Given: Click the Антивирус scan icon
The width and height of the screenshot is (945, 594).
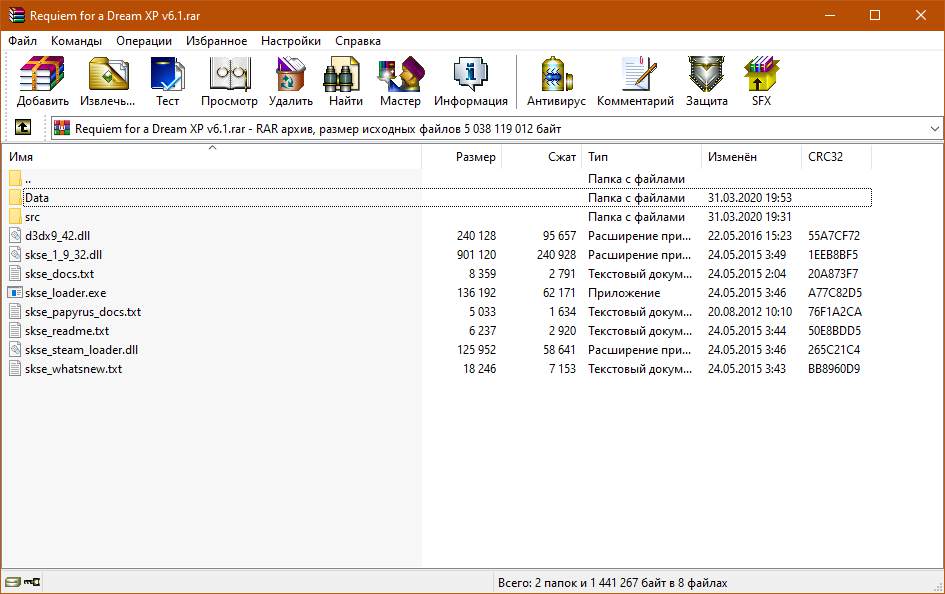Looking at the screenshot, I should pos(558,82).
